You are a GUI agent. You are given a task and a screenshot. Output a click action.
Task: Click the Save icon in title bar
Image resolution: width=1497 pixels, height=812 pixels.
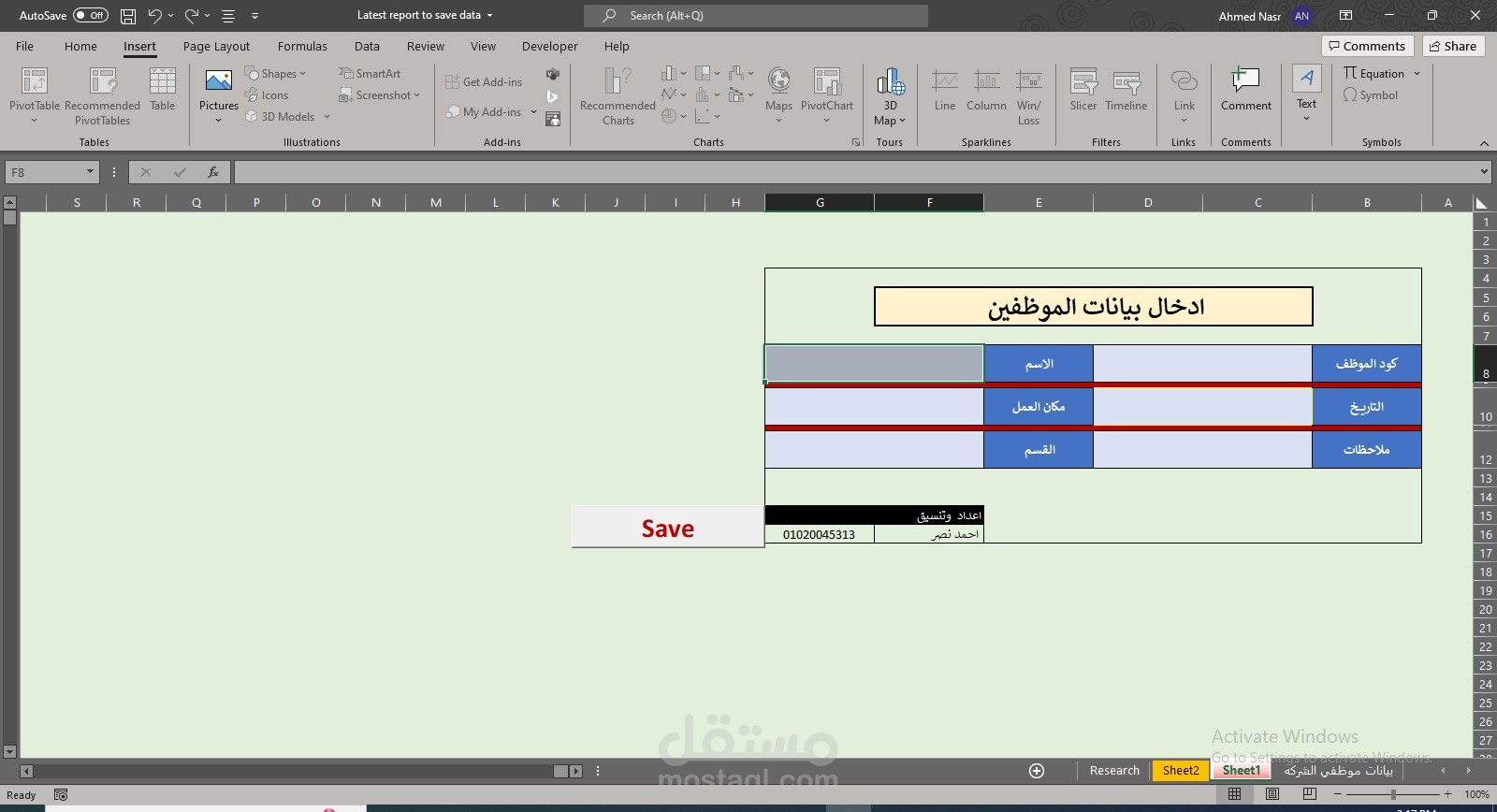[x=128, y=16]
